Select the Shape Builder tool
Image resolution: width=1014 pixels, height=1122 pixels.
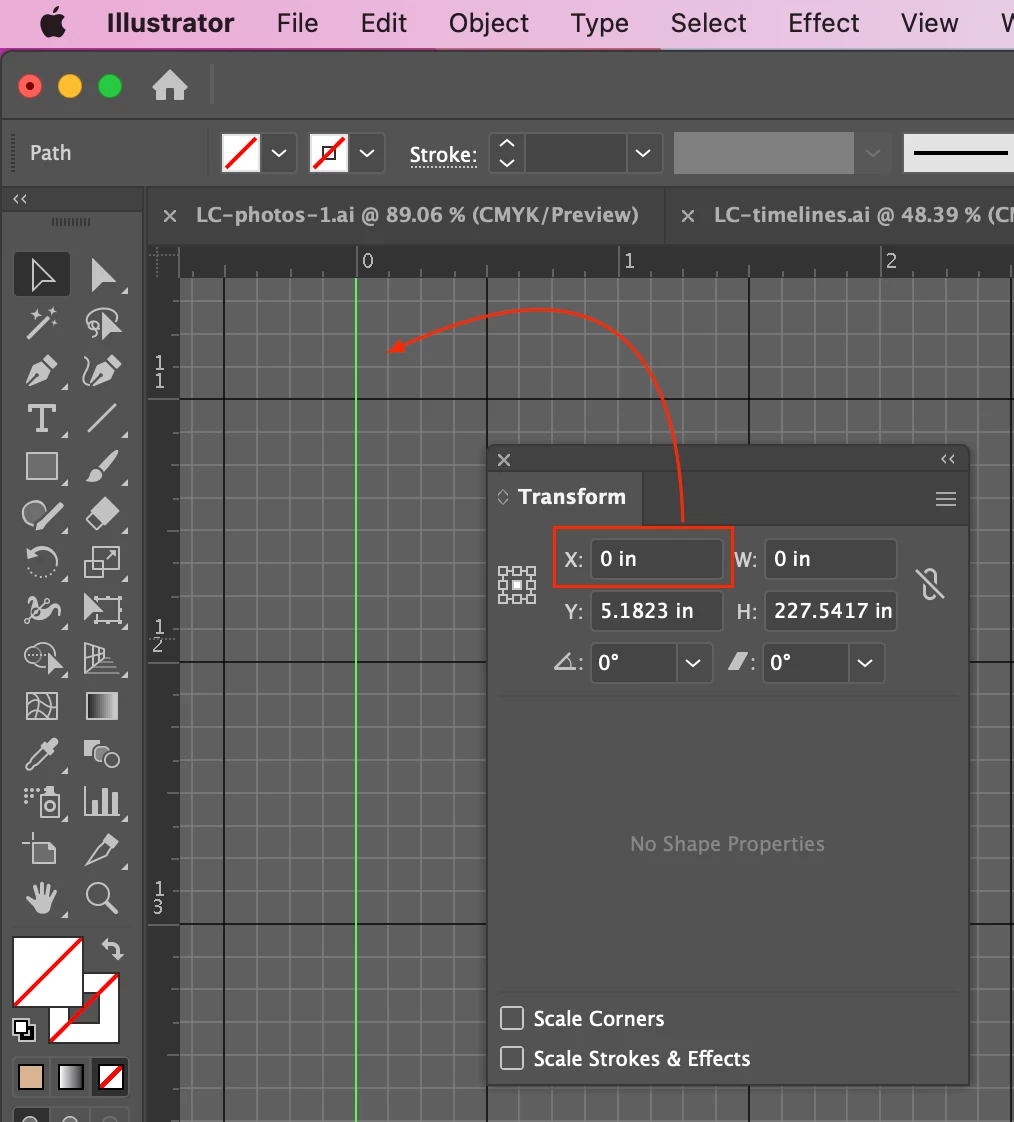coord(42,658)
